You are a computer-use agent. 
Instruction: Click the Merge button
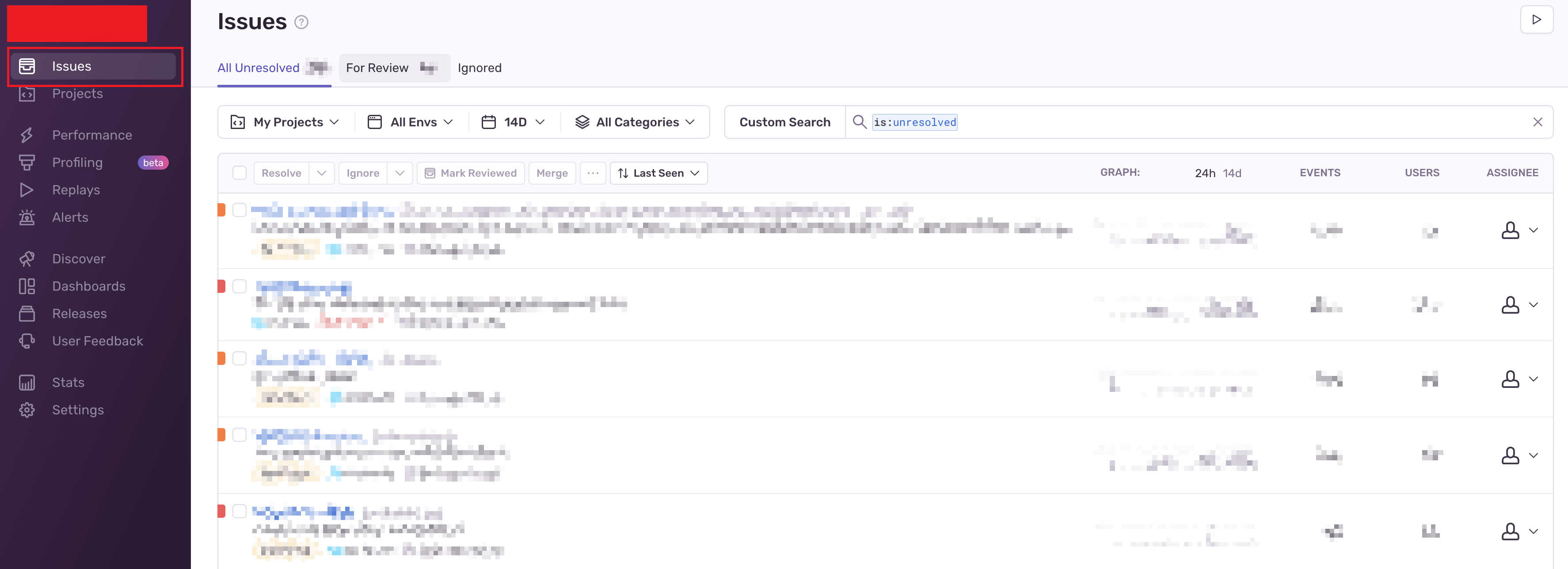(x=552, y=173)
